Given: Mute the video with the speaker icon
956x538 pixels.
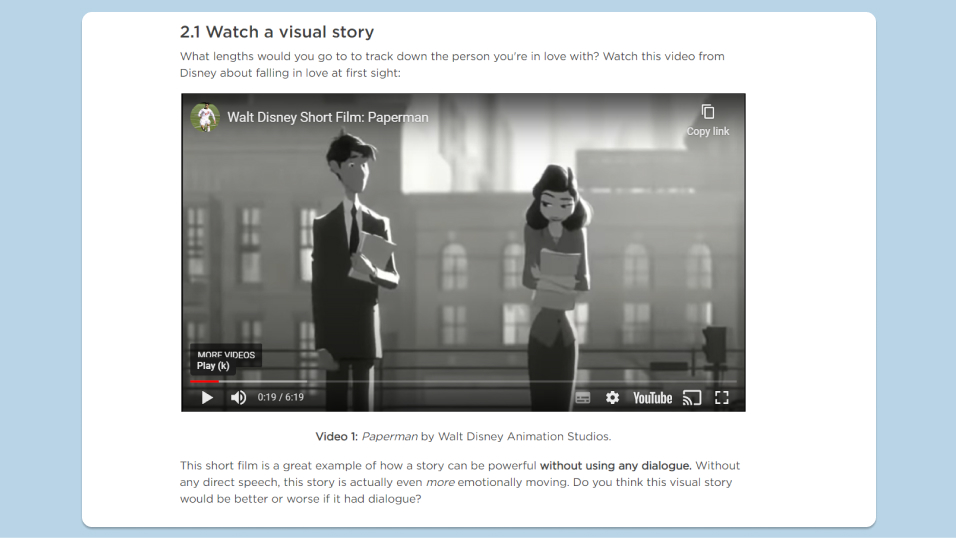Looking at the screenshot, I should coord(238,398).
